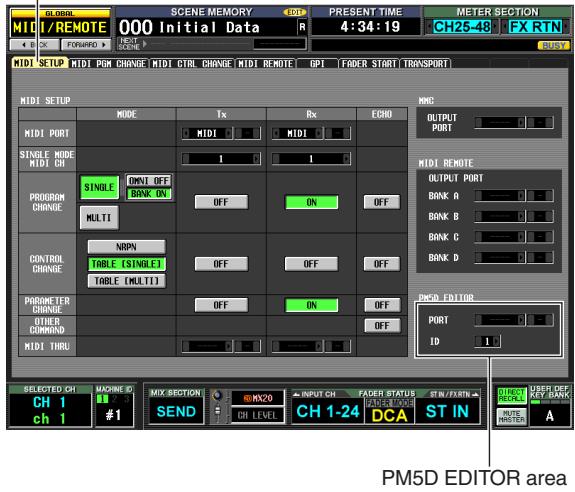575x492 pixels.
Task: Open the PM5D EDITOR PORT selector
Action: (500, 320)
